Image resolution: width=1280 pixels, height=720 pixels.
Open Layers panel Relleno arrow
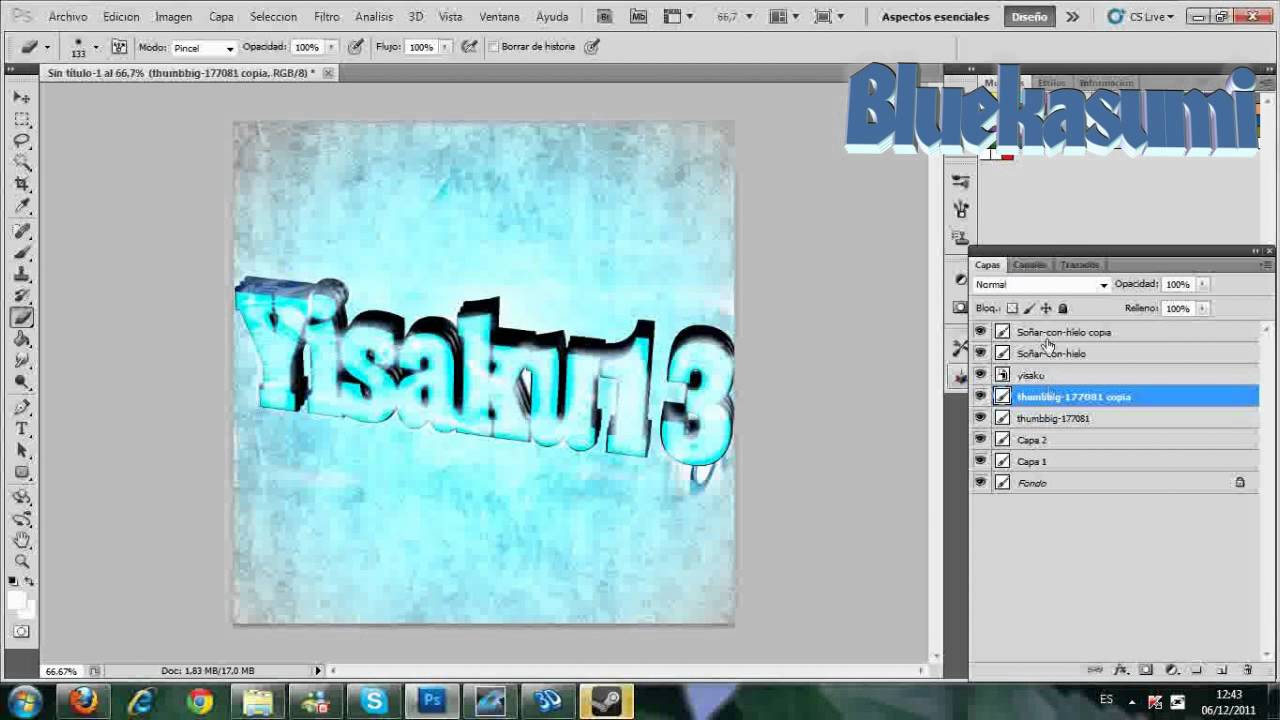tap(1203, 308)
